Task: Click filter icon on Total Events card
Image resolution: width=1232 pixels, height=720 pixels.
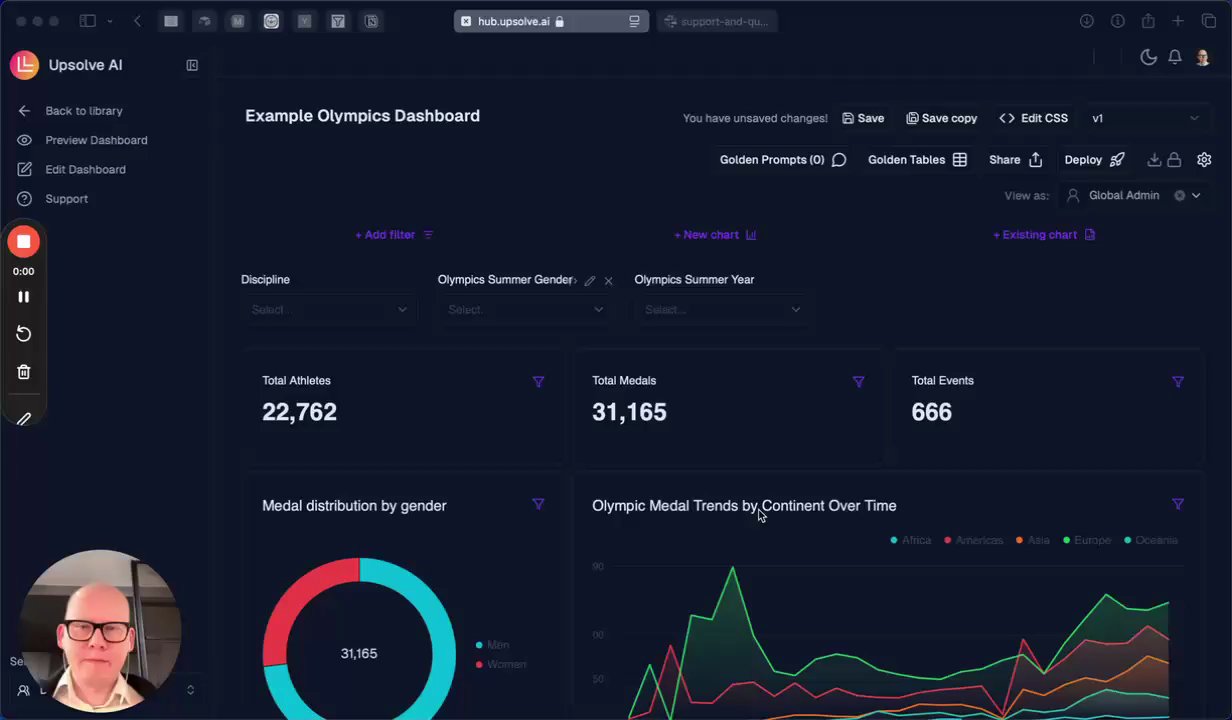Action: coord(1178,381)
